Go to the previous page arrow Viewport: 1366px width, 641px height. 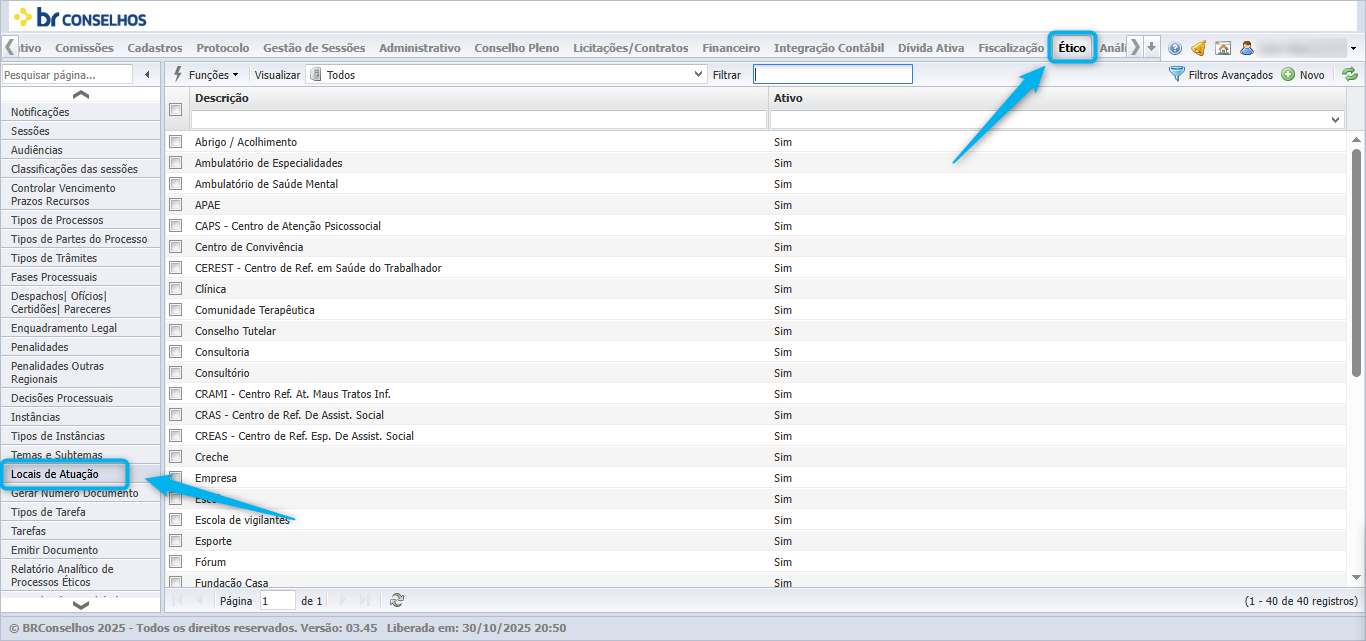198,600
